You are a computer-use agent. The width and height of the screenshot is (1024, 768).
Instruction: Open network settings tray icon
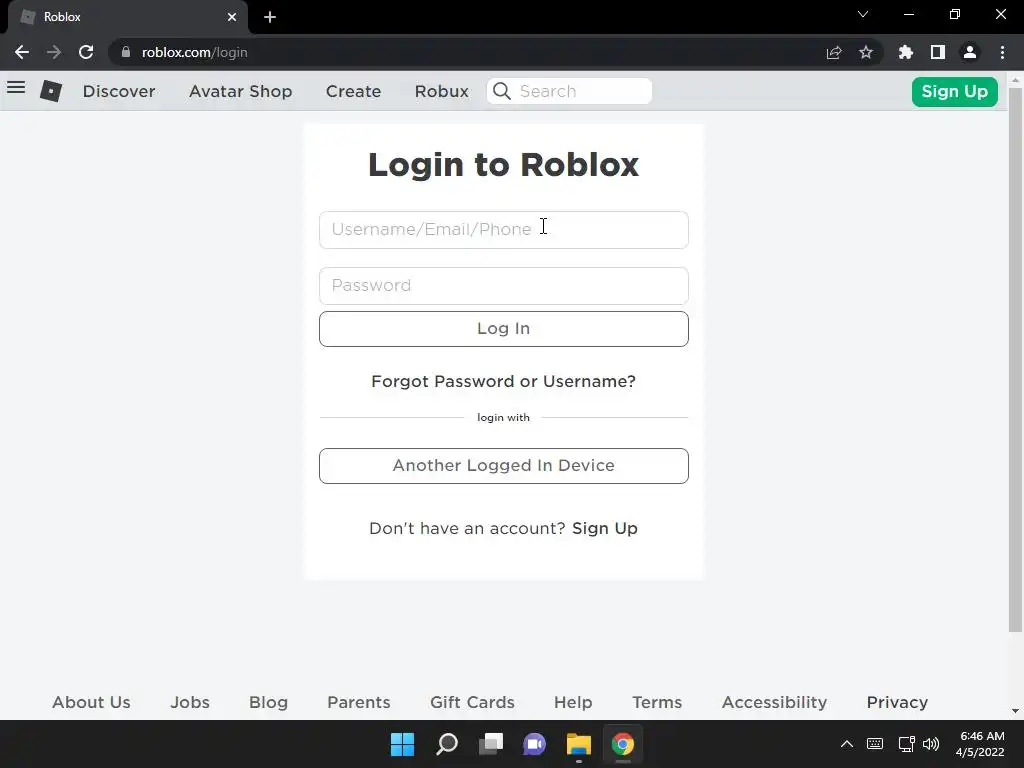click(x=906, y=744)
